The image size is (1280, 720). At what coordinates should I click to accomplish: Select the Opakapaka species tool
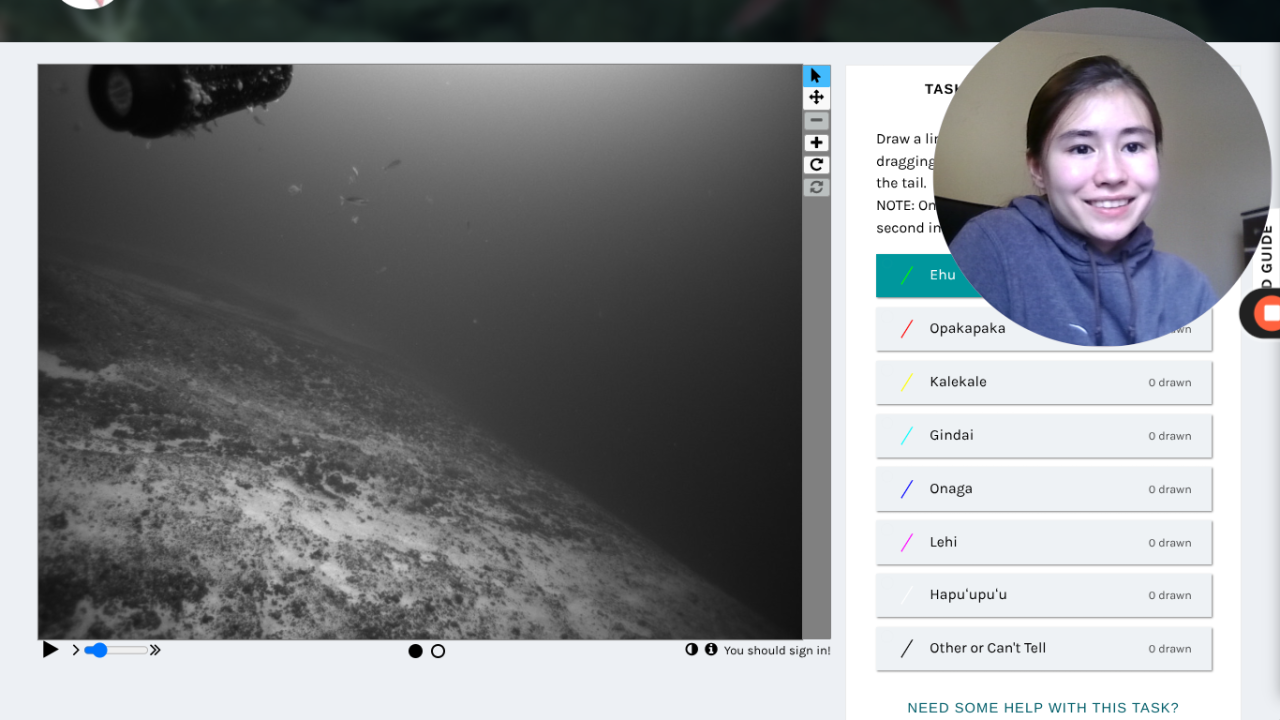(1044, 329)
